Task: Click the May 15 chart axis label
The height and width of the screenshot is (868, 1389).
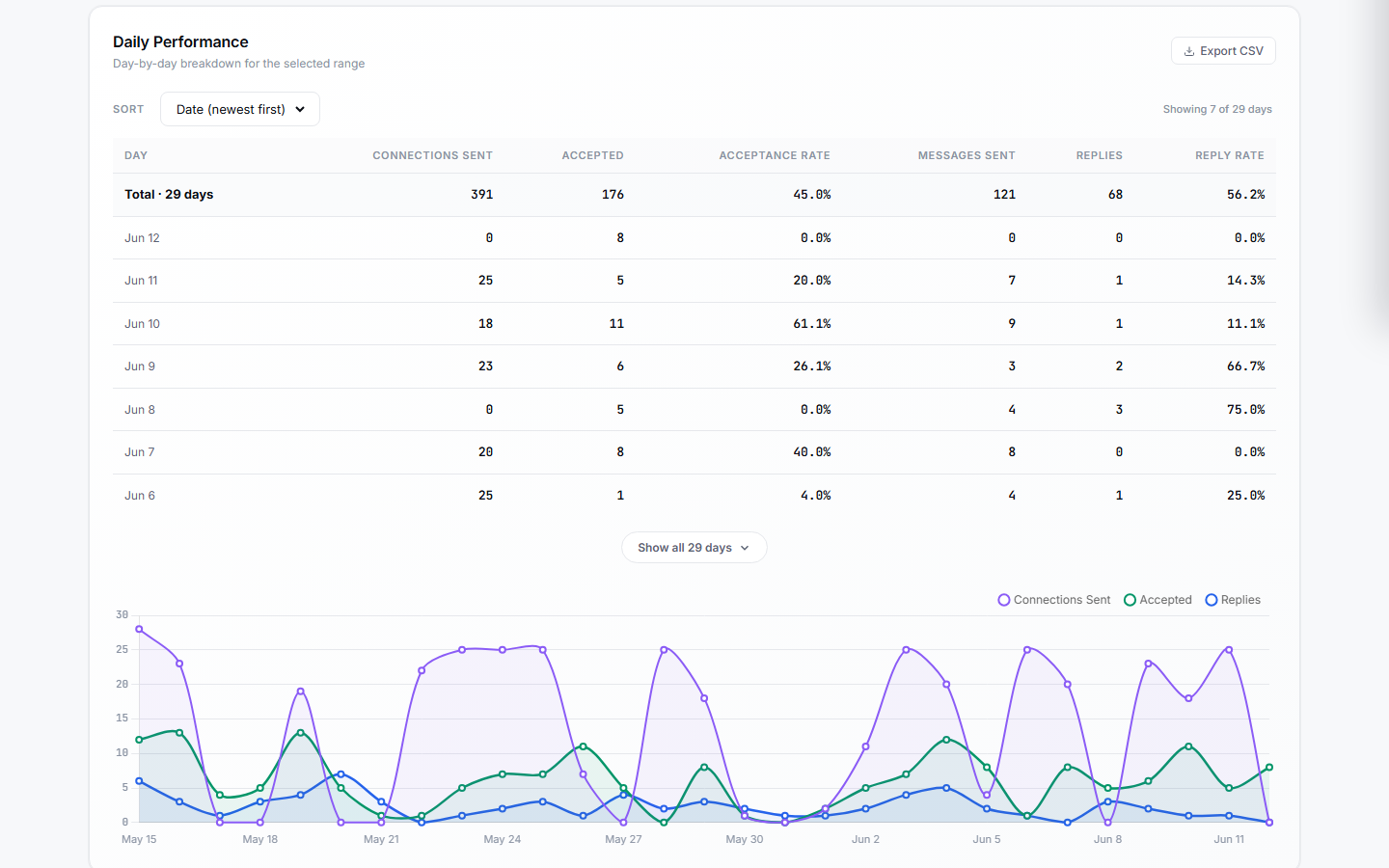Action: tap(139, 840)
